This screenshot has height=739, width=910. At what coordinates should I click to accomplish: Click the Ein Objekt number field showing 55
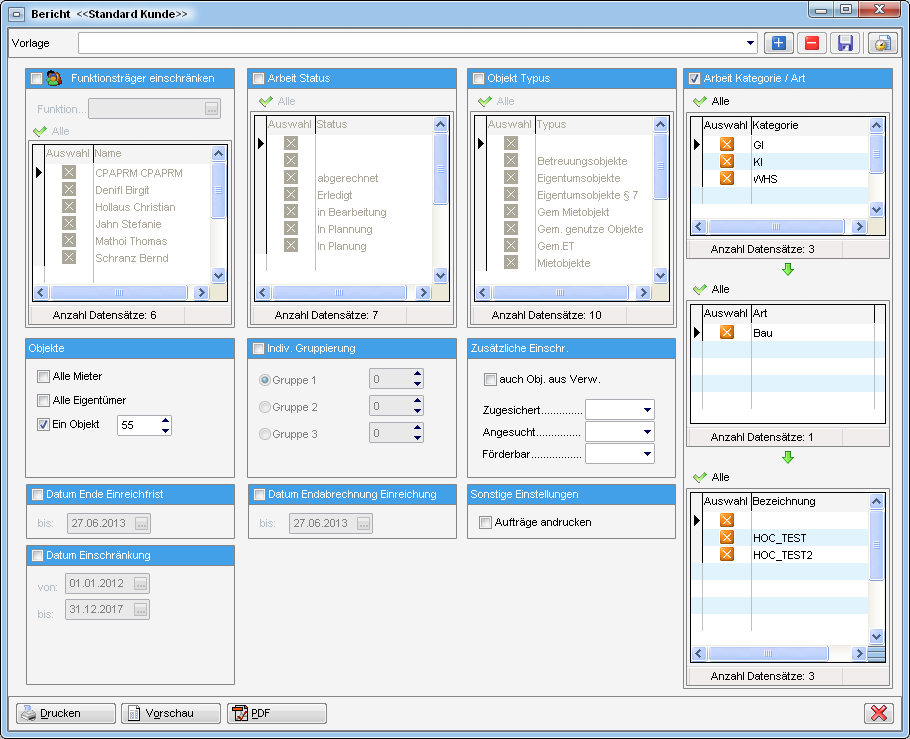(138, 425)
